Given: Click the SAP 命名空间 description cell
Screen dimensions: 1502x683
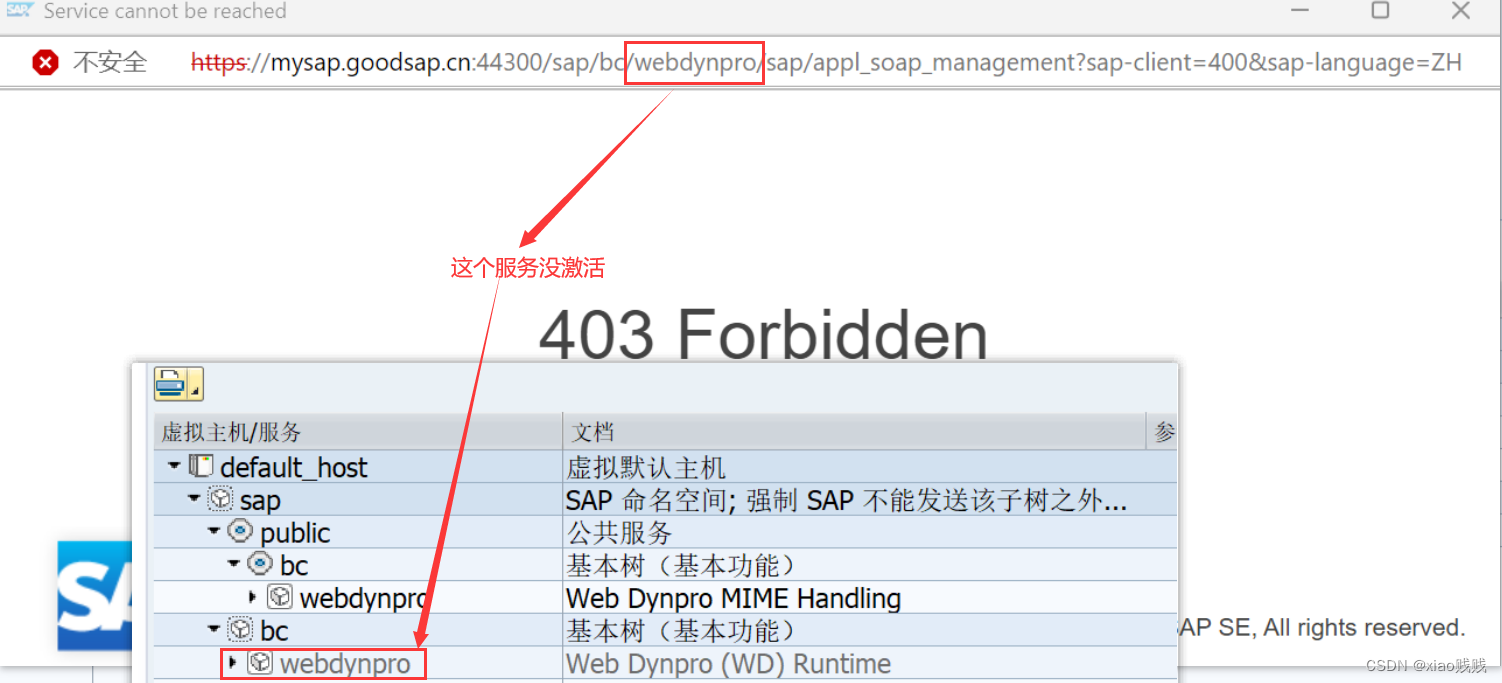Looking at the screenshot, I should pos(847,500).
